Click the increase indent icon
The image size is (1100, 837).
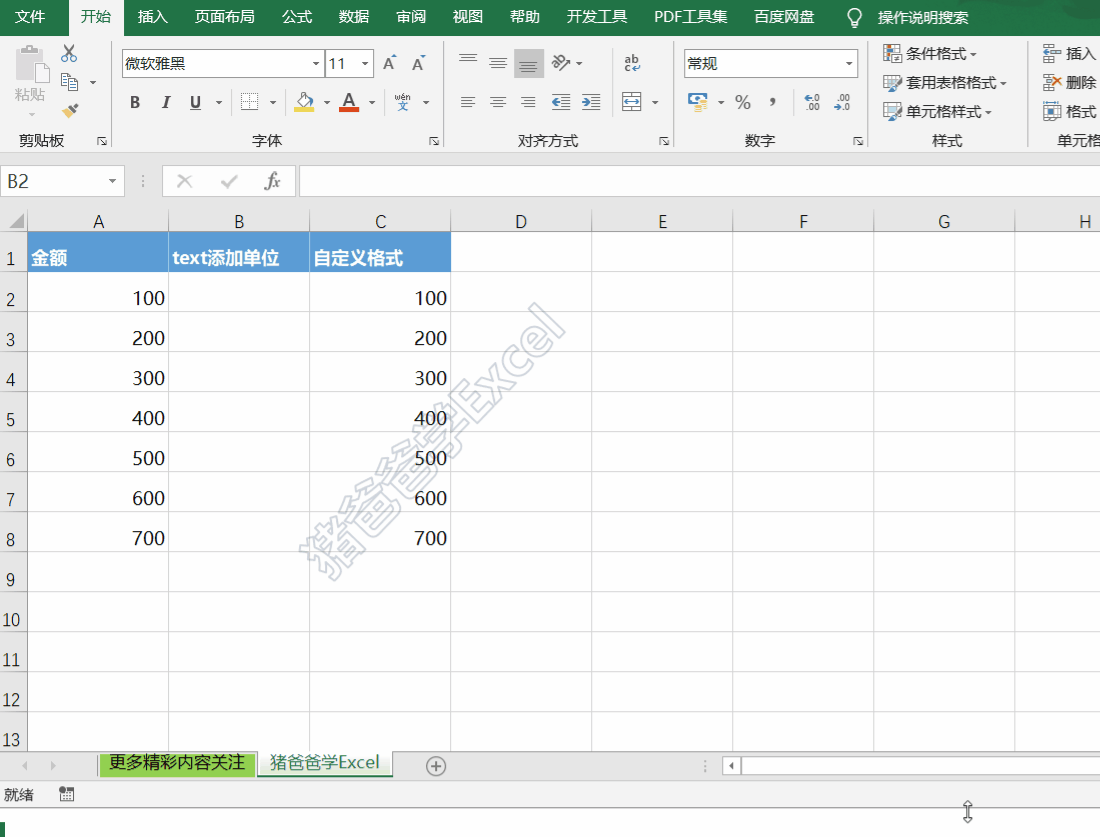pos(591,102)
